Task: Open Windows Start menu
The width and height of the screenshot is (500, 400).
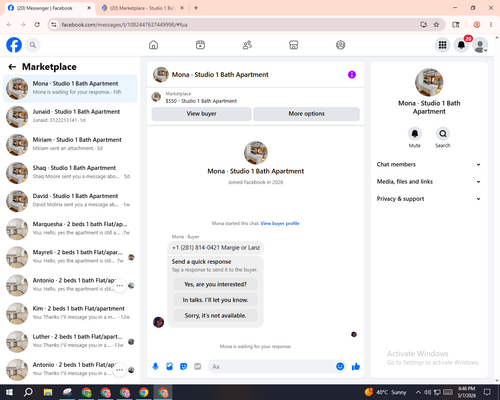Action: pos(9,392)
